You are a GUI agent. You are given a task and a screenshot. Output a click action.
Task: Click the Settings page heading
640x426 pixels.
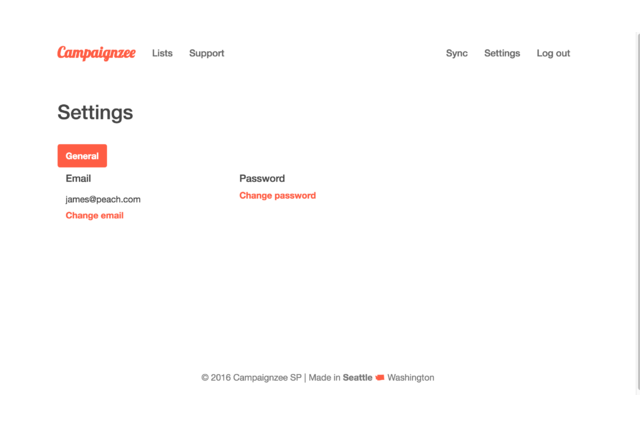pyautogui.click(x=95, y=112)
